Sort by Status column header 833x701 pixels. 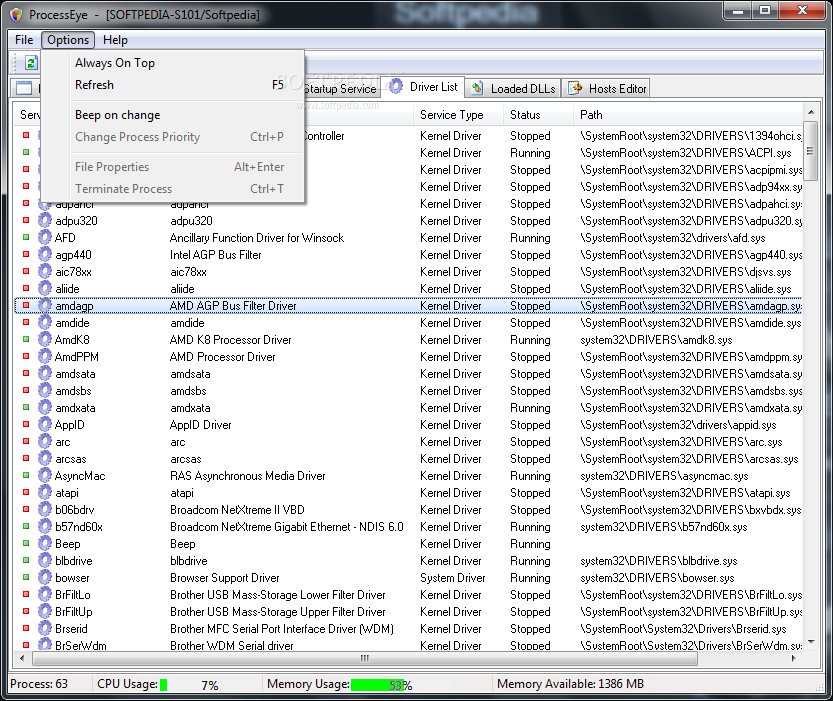(x=538, y=115)
